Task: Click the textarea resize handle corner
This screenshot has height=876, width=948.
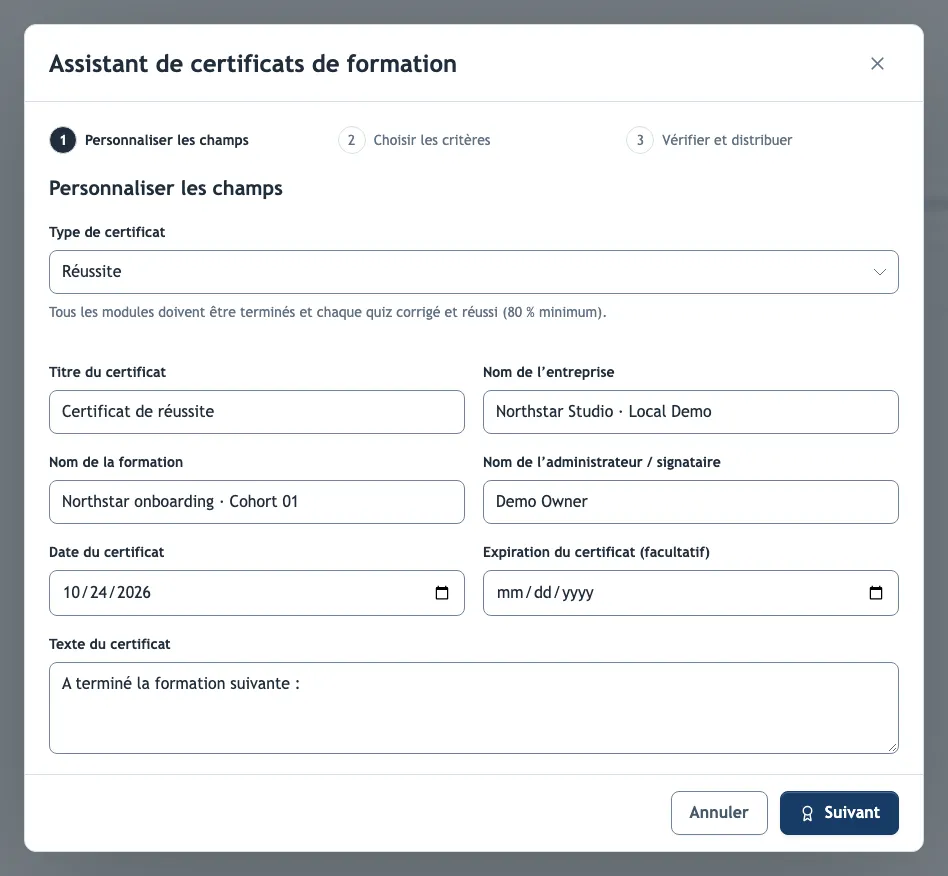Action: click(x=892, y=748)
